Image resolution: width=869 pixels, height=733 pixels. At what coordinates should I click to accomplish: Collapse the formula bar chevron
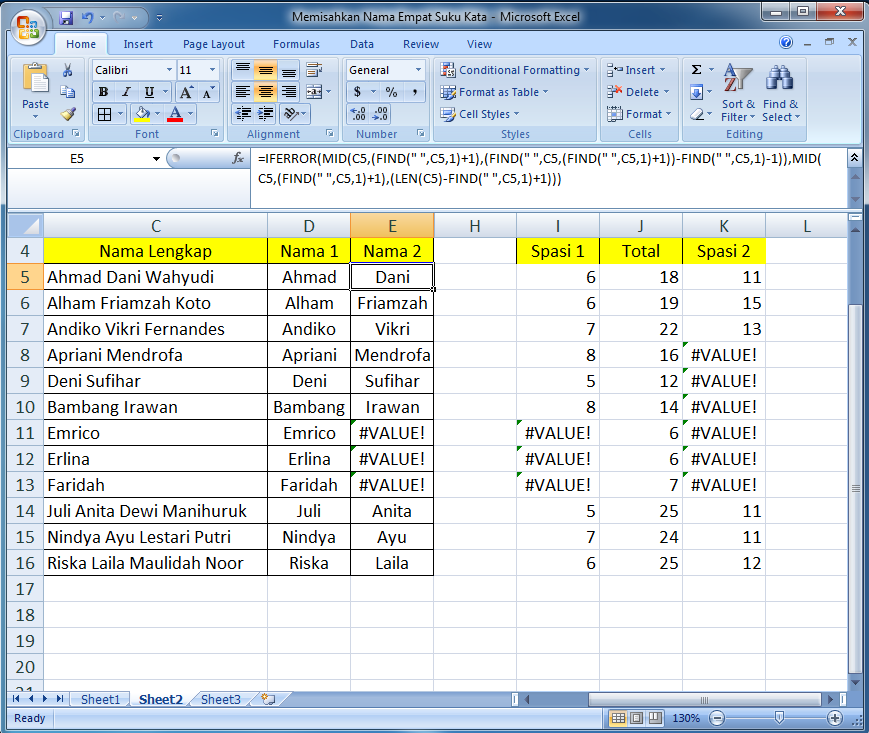(855, 158)
